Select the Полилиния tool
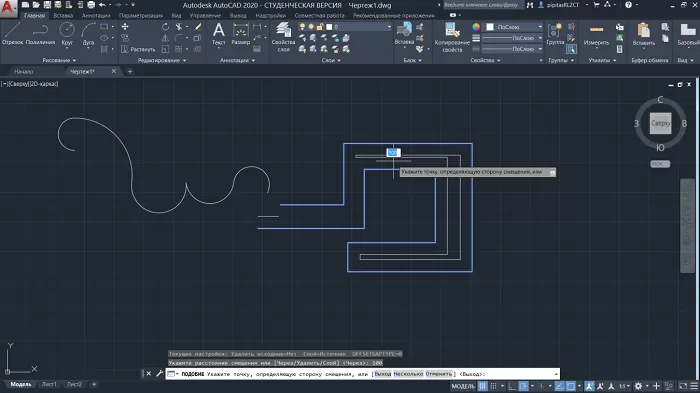Image resolution: width=700 pixels, height=393 pixels. (x=40, y=33)
